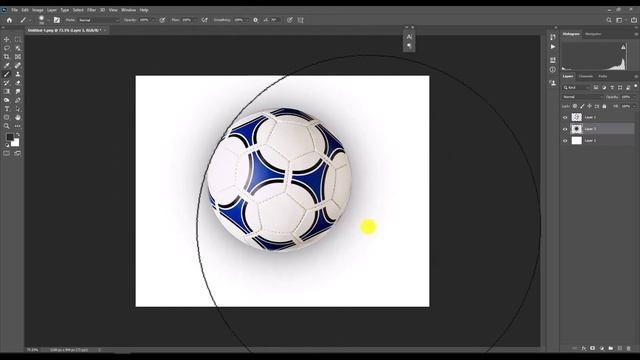
Task: Lock all layer attributes padlock
Action: click(x=604, y=106)
